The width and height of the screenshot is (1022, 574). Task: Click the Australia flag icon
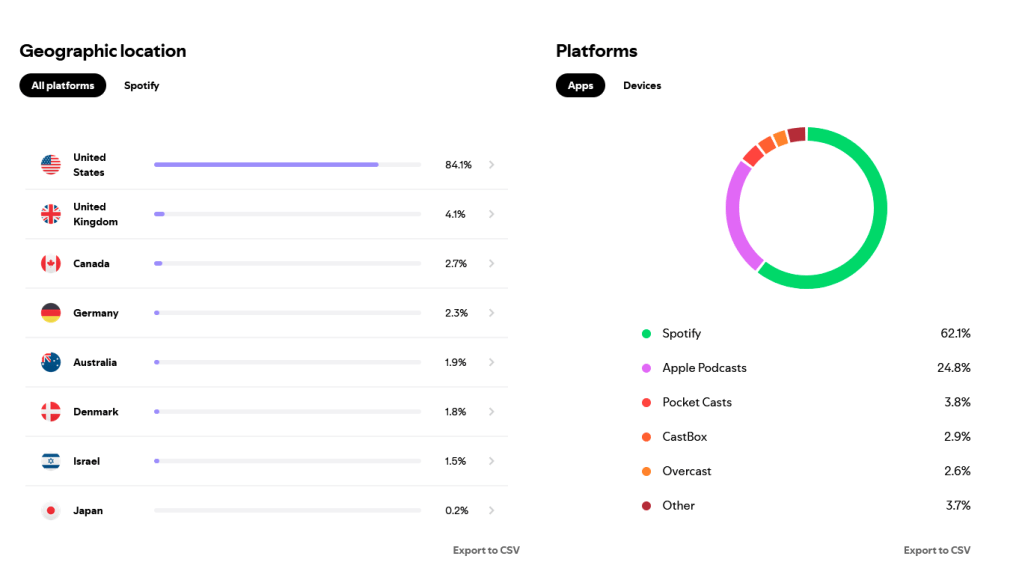click(x=51, y=362)
